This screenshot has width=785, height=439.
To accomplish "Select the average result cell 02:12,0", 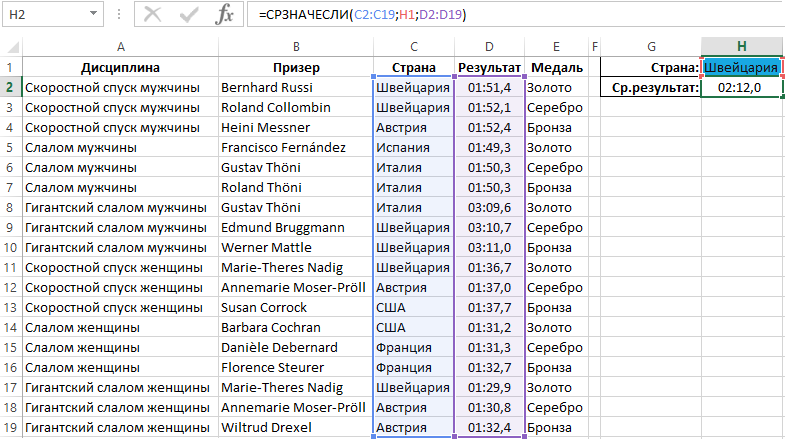I will click(x=741, y=88).
